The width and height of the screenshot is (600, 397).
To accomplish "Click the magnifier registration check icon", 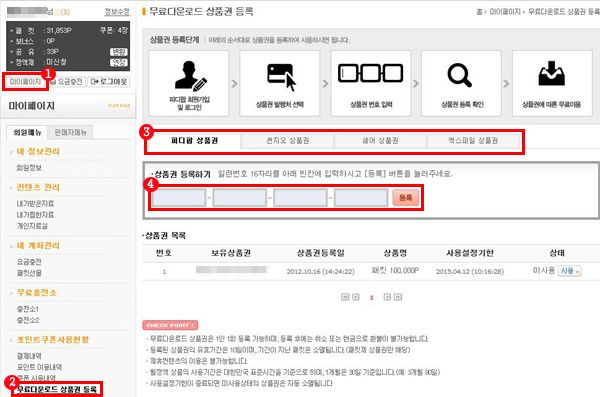I will pos(460,75).
